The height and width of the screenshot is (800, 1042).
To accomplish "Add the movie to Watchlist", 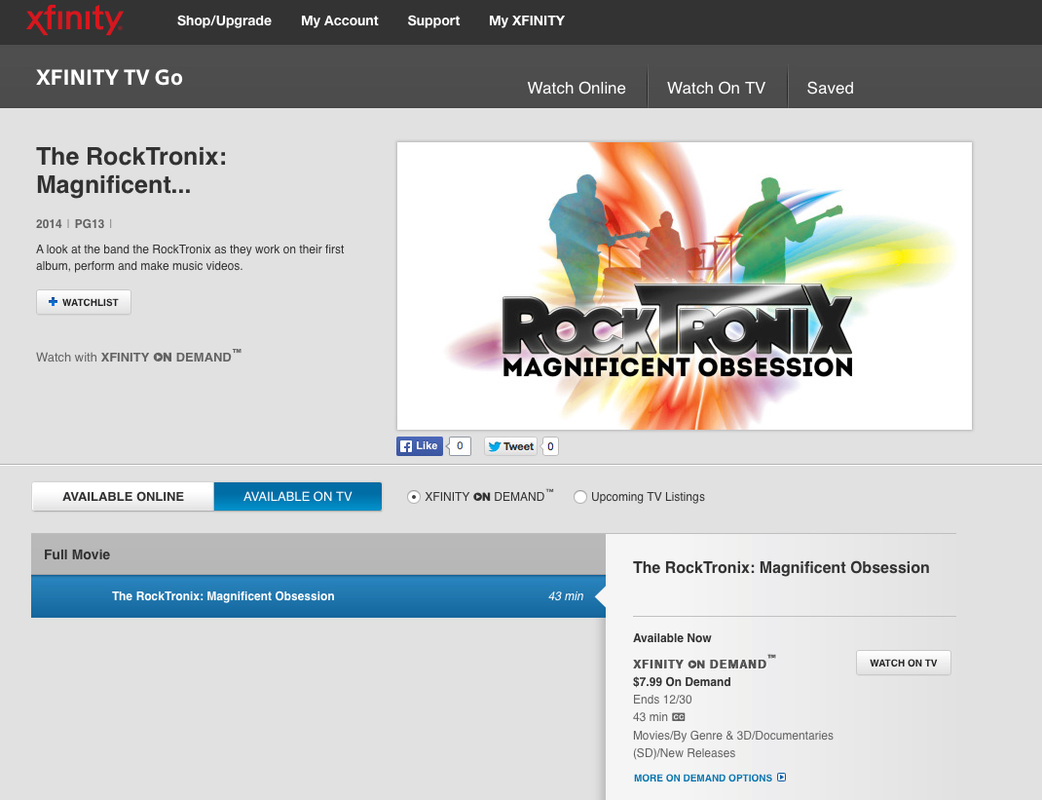I will [84, 302].
